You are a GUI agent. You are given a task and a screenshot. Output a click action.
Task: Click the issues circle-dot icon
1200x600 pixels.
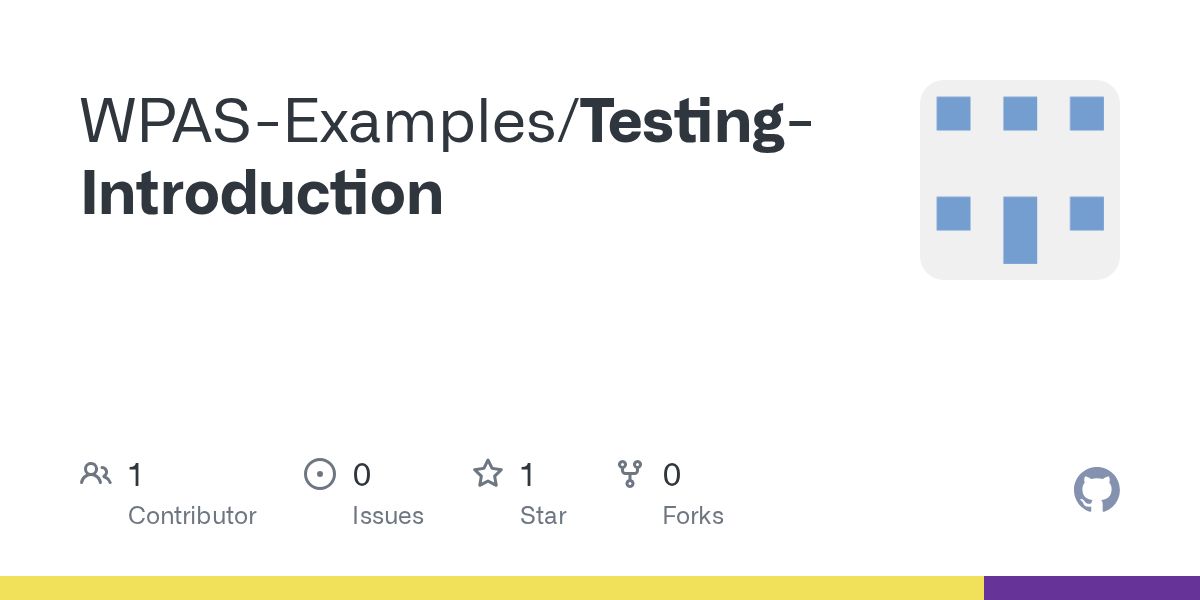coord(319,474)
